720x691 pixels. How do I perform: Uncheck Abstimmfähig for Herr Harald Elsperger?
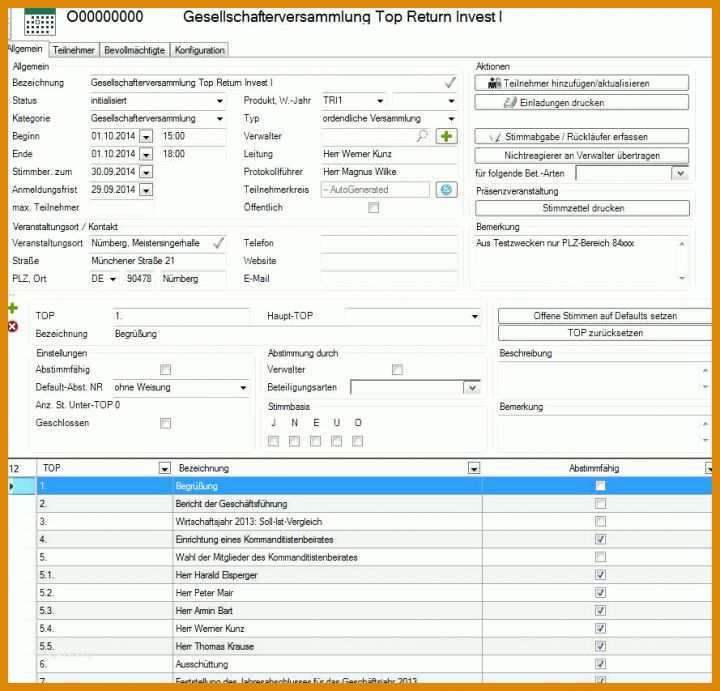pos(600,574)
